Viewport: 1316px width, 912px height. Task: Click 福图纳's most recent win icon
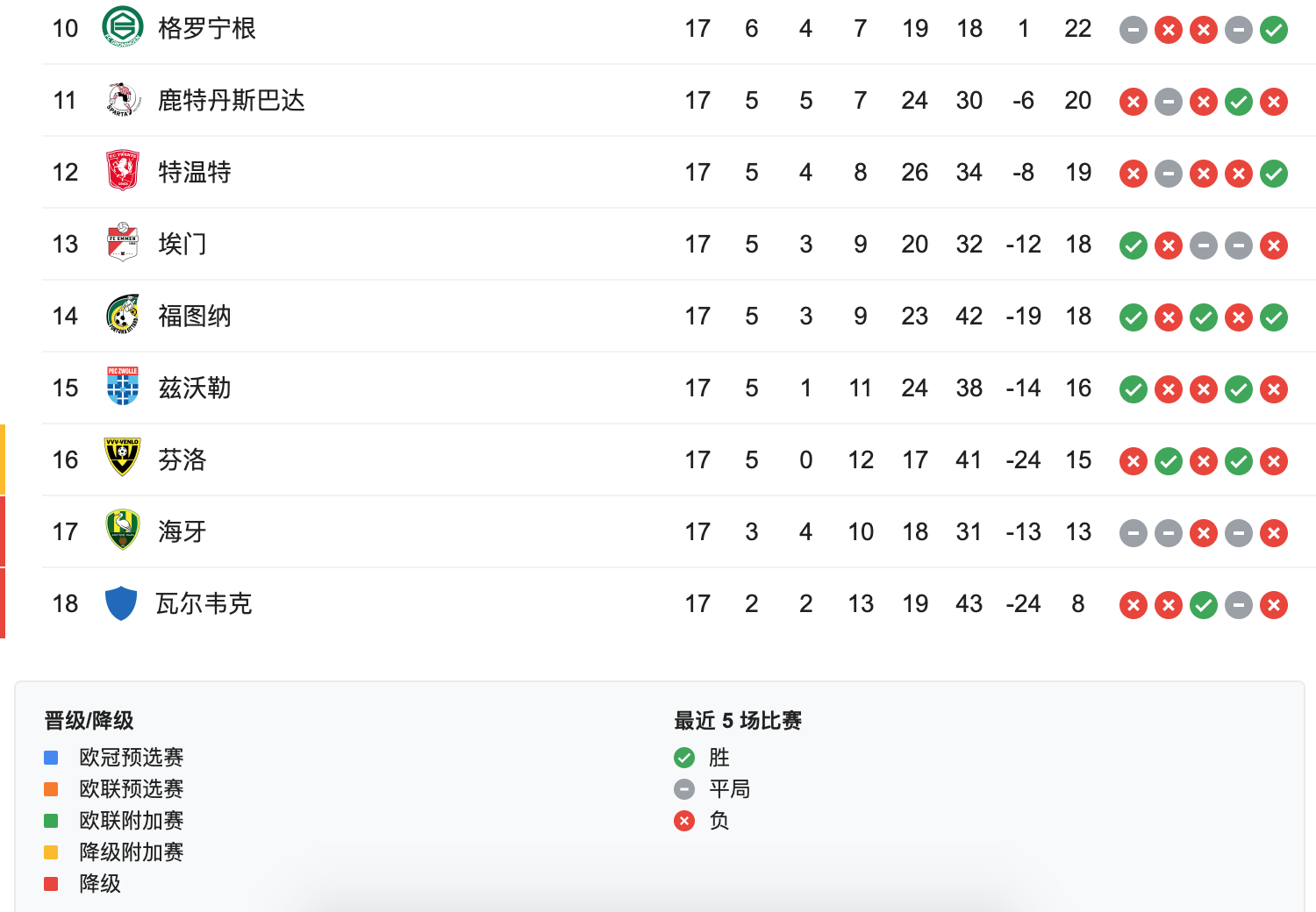tap(1274, 317)
